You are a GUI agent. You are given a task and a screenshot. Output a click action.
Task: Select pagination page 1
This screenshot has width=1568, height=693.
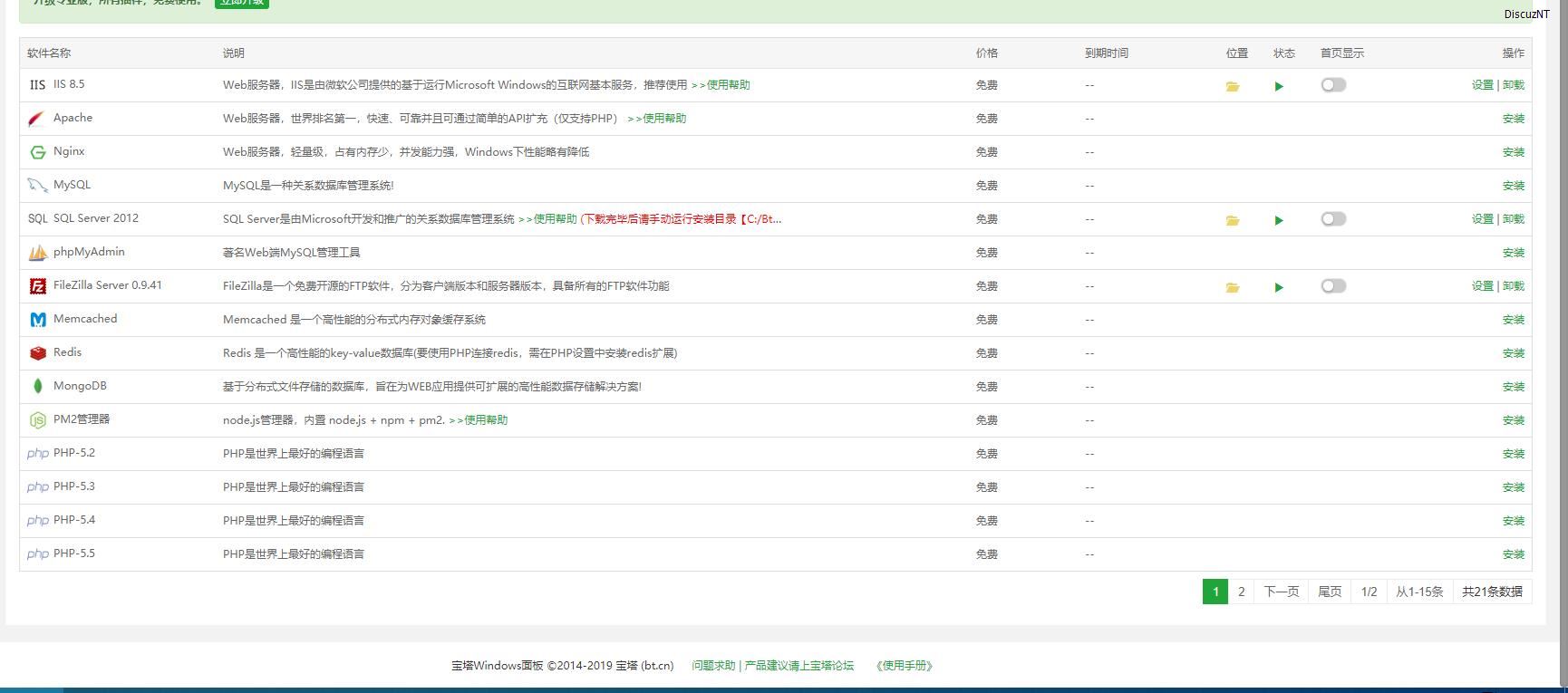point(1215,592)
